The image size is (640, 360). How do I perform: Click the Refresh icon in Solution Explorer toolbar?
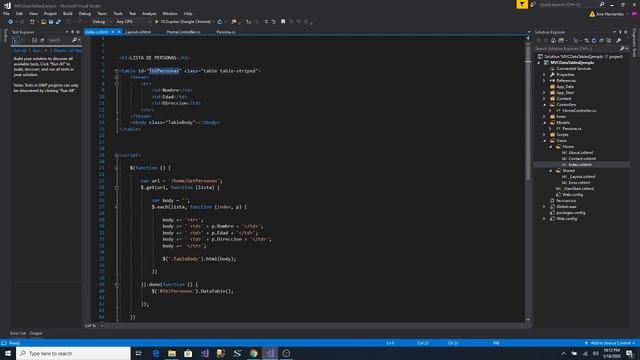[x=594, y=40]
